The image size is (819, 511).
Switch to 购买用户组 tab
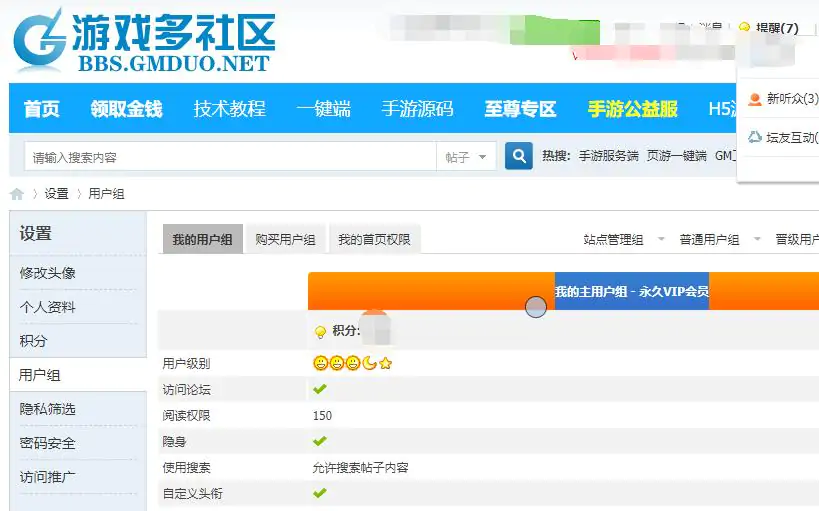point(285,239)
